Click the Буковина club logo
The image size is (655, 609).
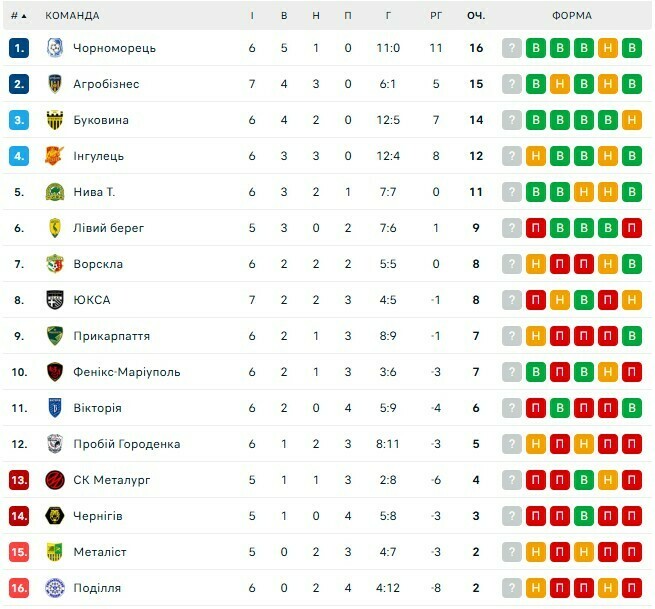pyautogui.click(x=55, y=120)
